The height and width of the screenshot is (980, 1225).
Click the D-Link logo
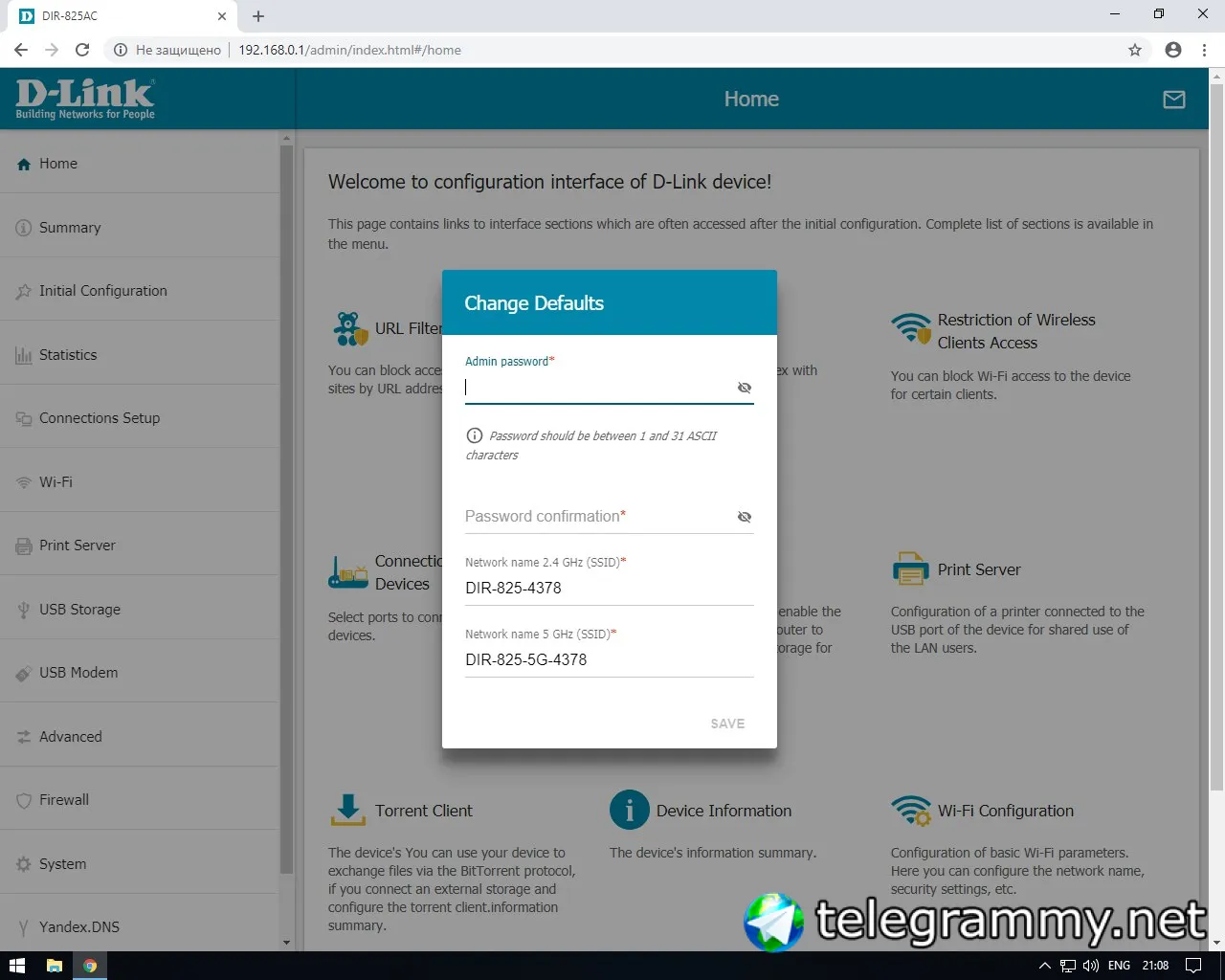pyautogui.click(x=85, y=100)
